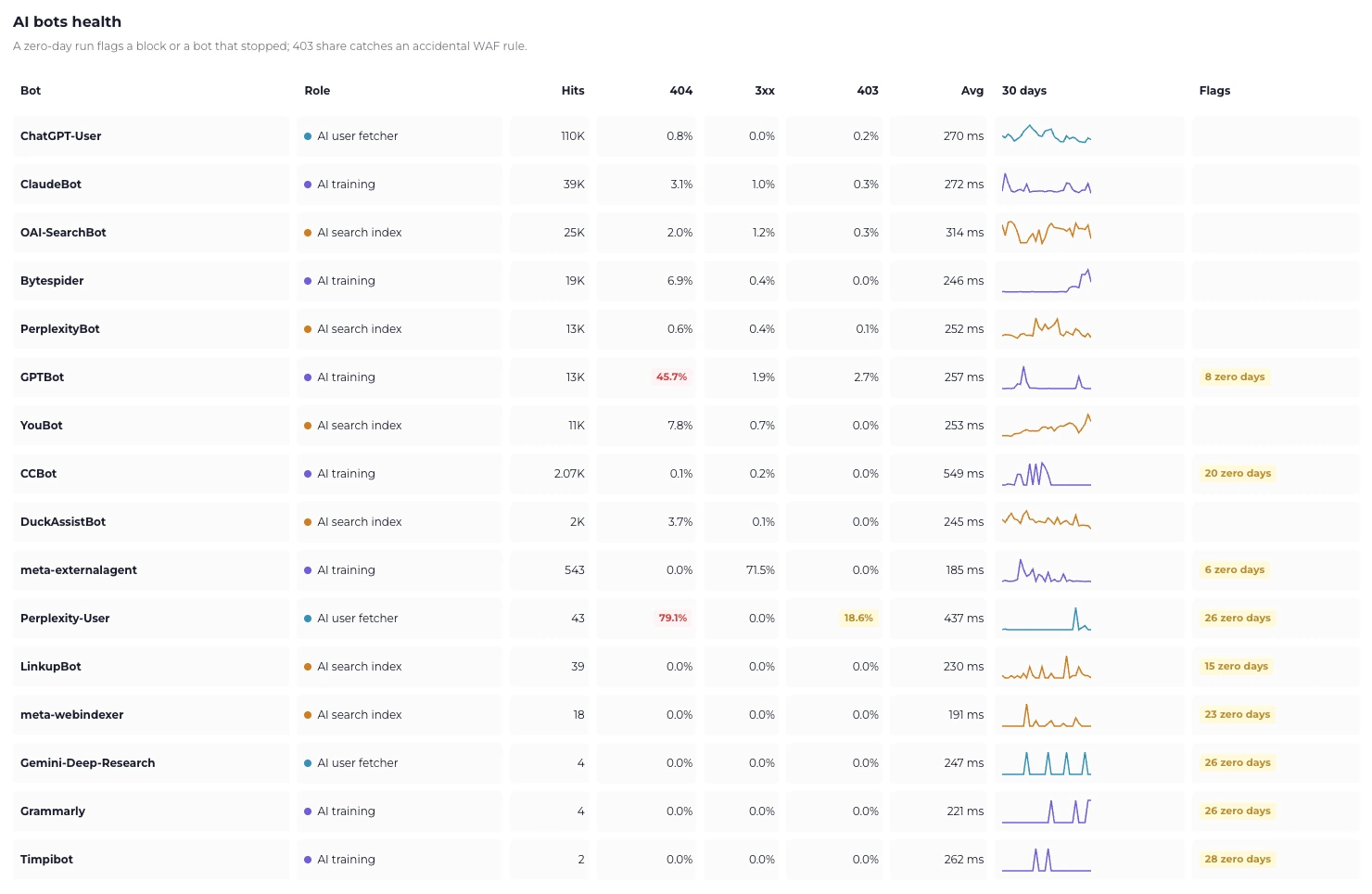Click the Flags column header

tap(1214, 91)
